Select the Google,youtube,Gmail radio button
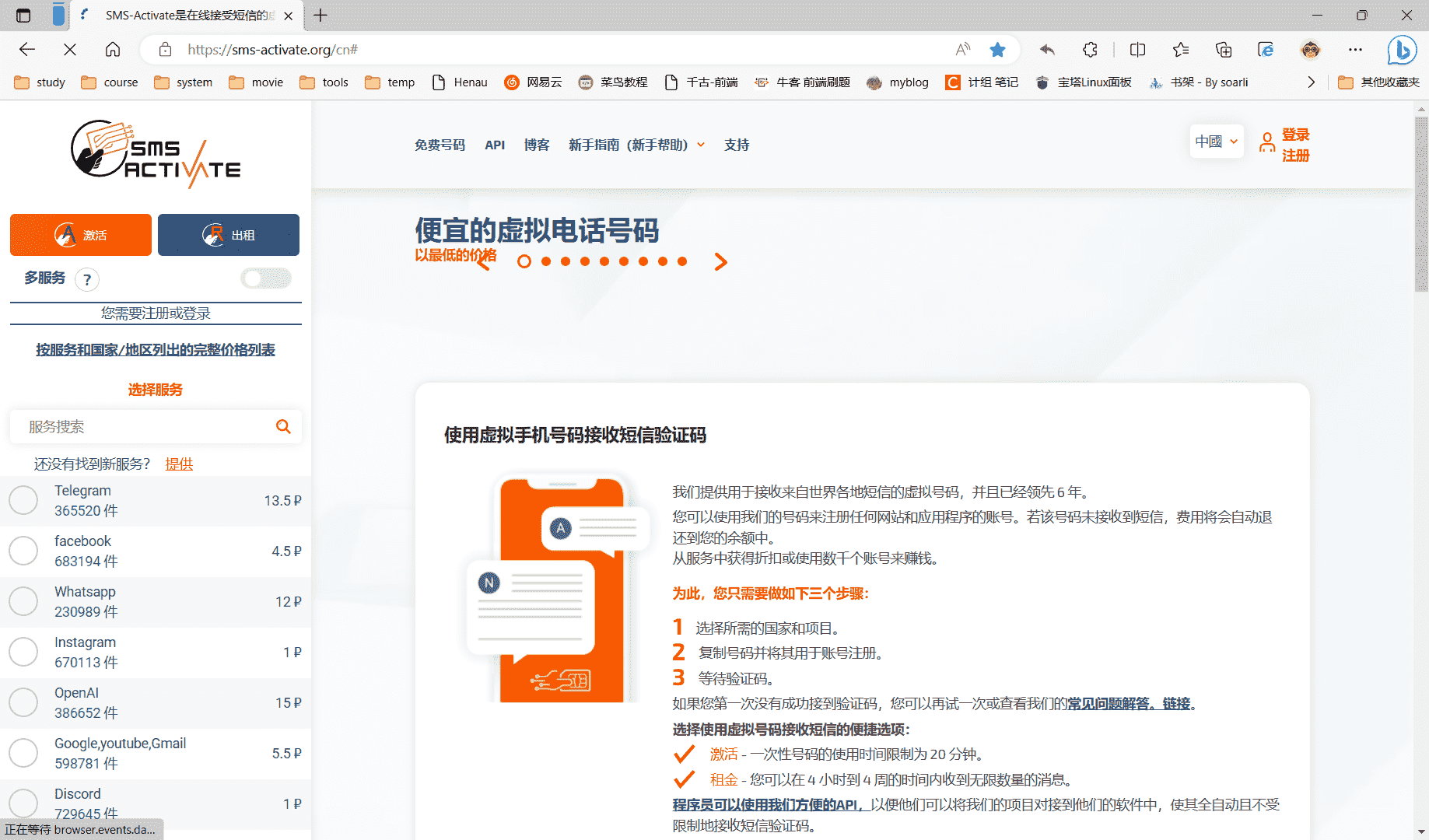The image size is (1429, 840). (x=23, y=753)
